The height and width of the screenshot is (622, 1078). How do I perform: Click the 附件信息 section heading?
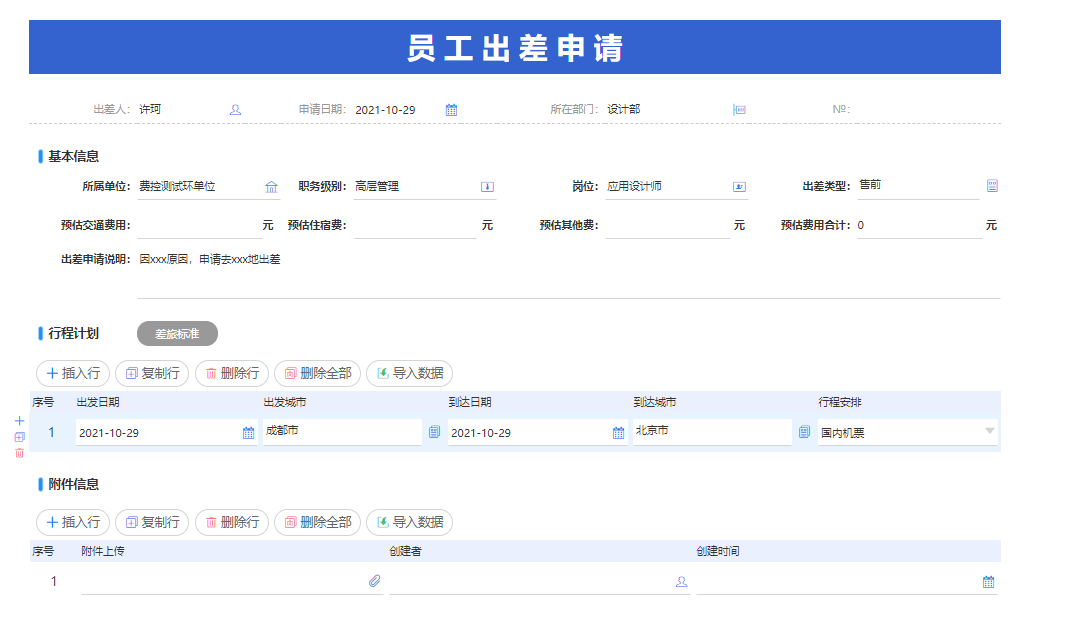pyautogui.click(x=74, y=485)
